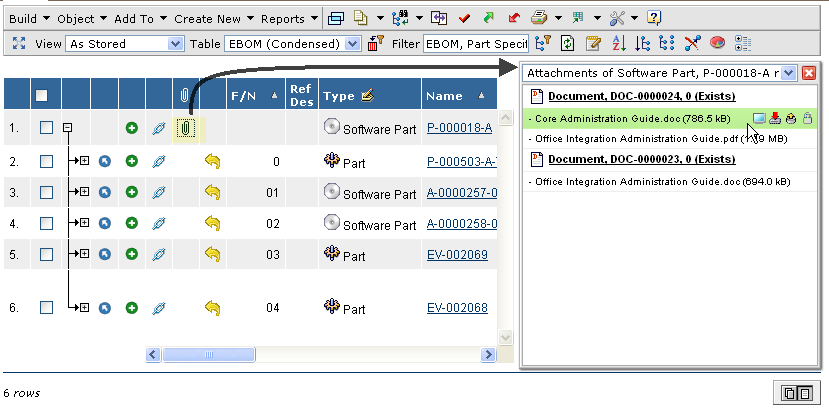Click the red checkmark toolbar icon
Screen dimensions: 829x411
(x=465, y=18)
